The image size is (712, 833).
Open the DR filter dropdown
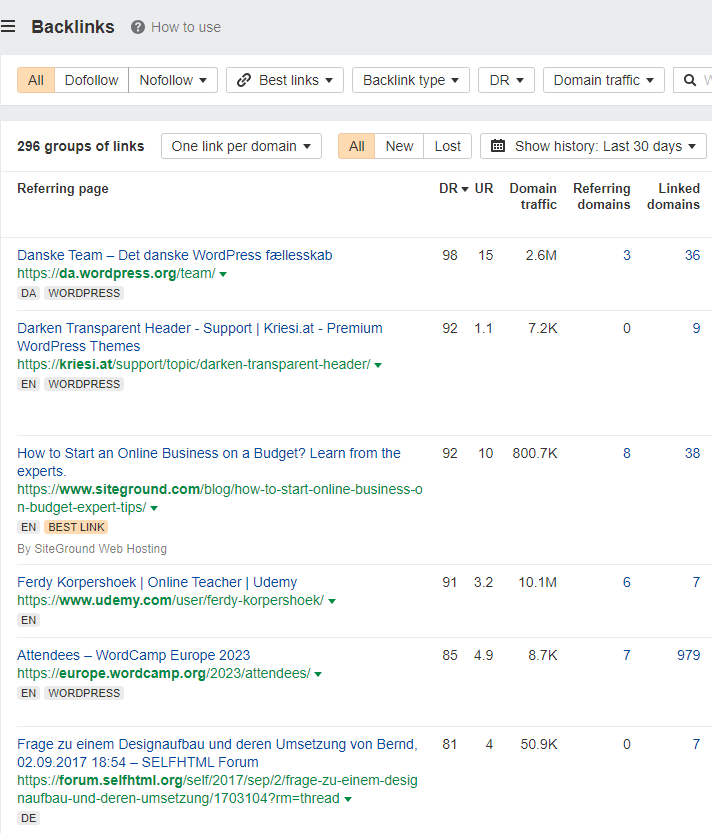[x=506, y=79]
